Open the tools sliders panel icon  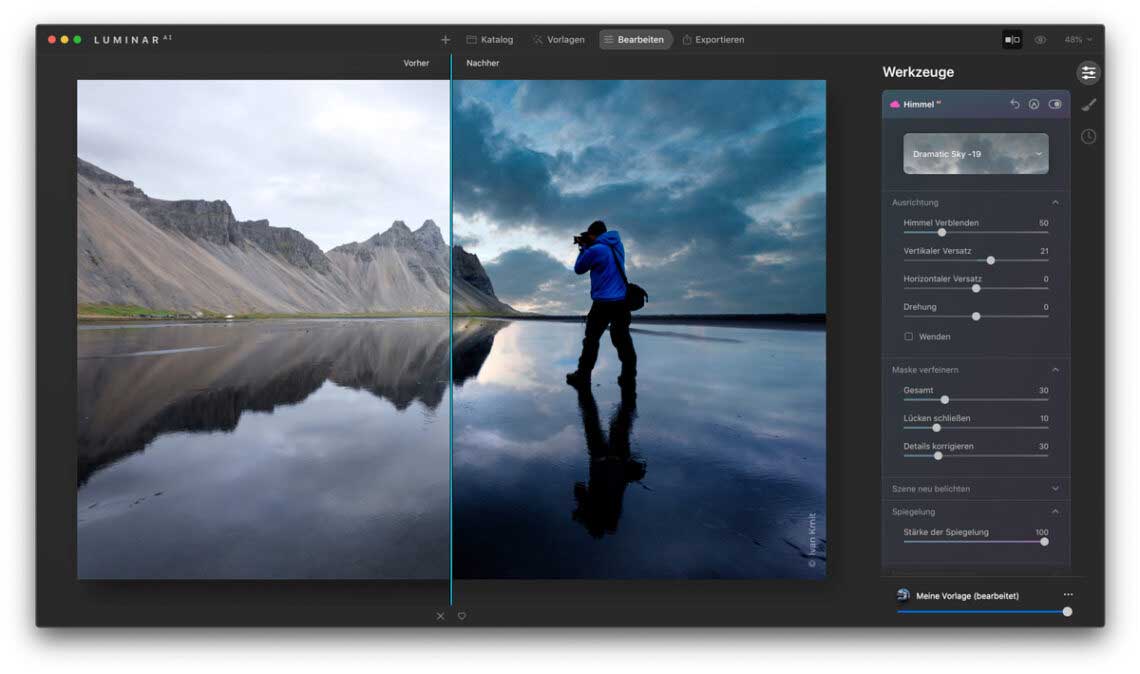(1088, 73)
